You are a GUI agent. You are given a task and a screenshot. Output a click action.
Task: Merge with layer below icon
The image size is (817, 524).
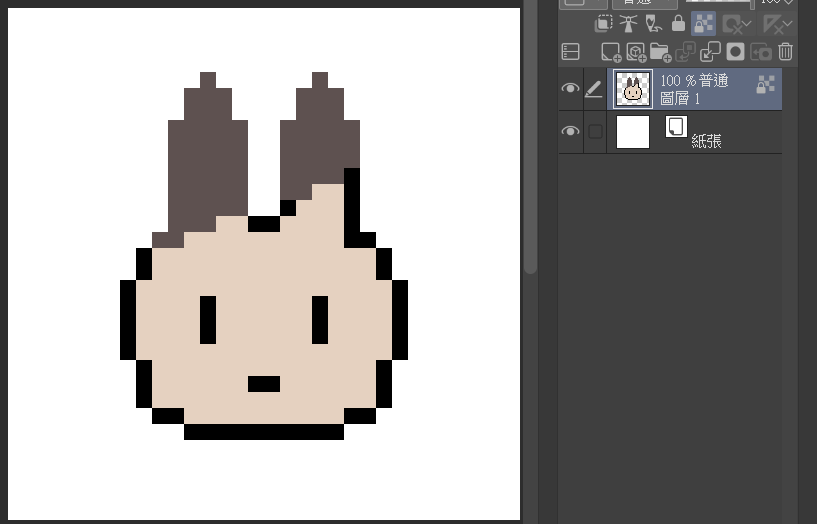pos(710,52)
